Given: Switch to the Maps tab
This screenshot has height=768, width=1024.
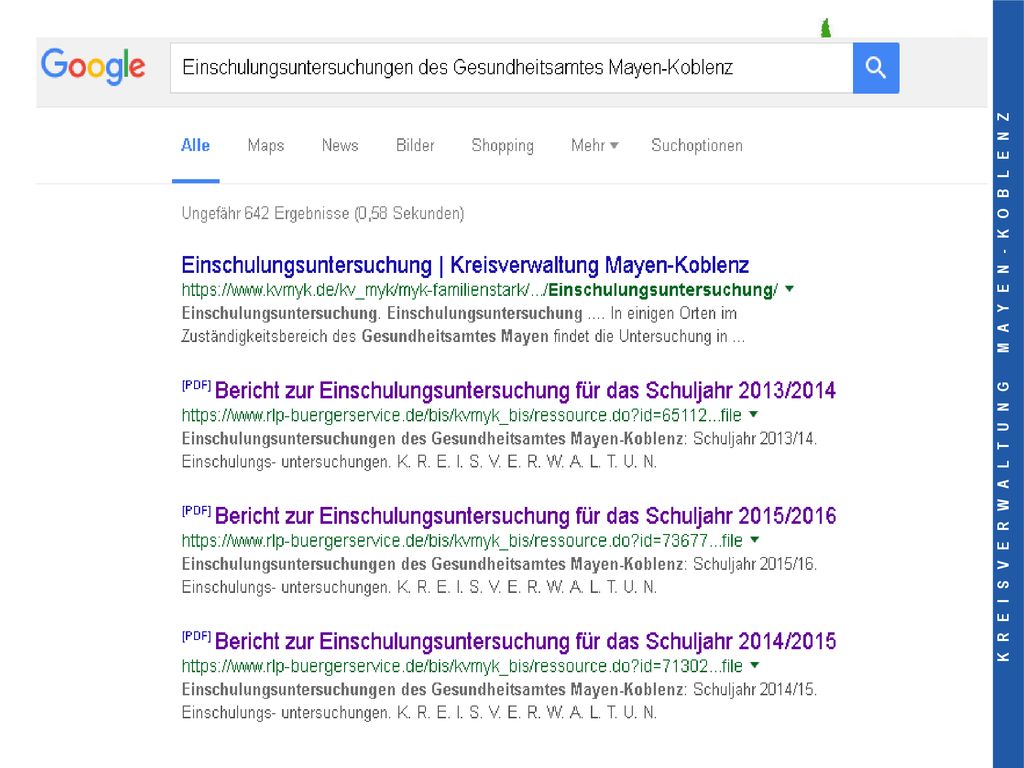Looking at the screenshot, I should (x=266, y=145).
